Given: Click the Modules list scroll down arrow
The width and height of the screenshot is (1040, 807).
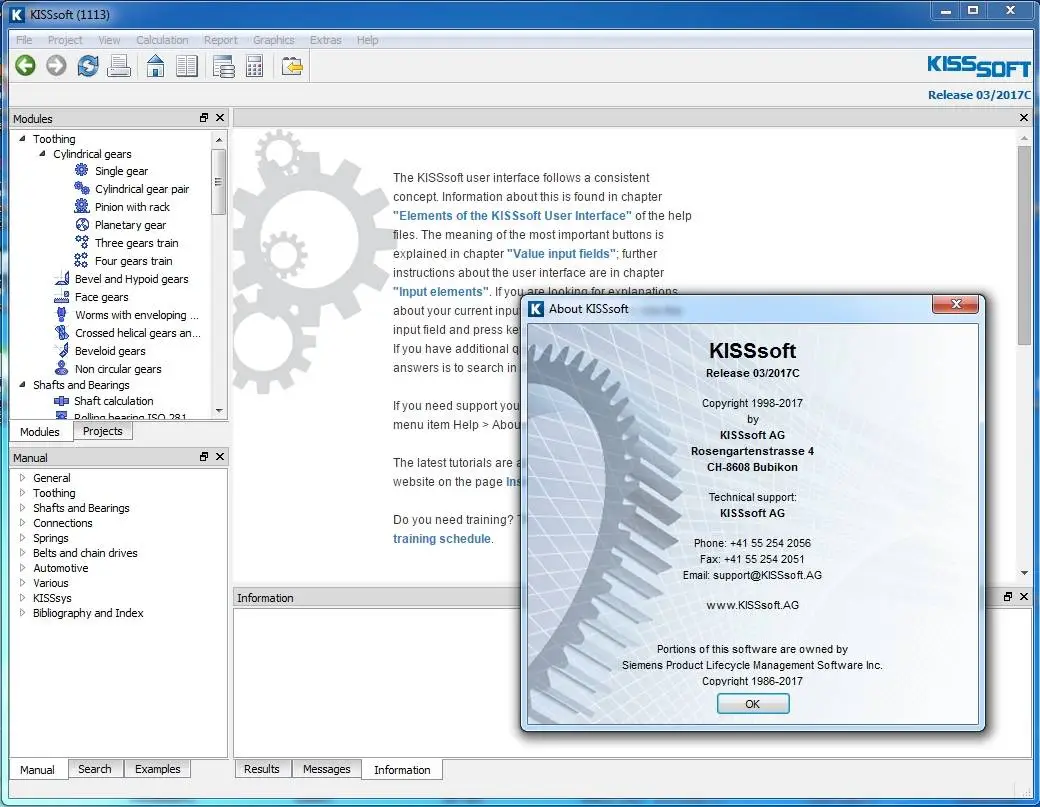Looking at the screenshot, I should click(219, 411).
